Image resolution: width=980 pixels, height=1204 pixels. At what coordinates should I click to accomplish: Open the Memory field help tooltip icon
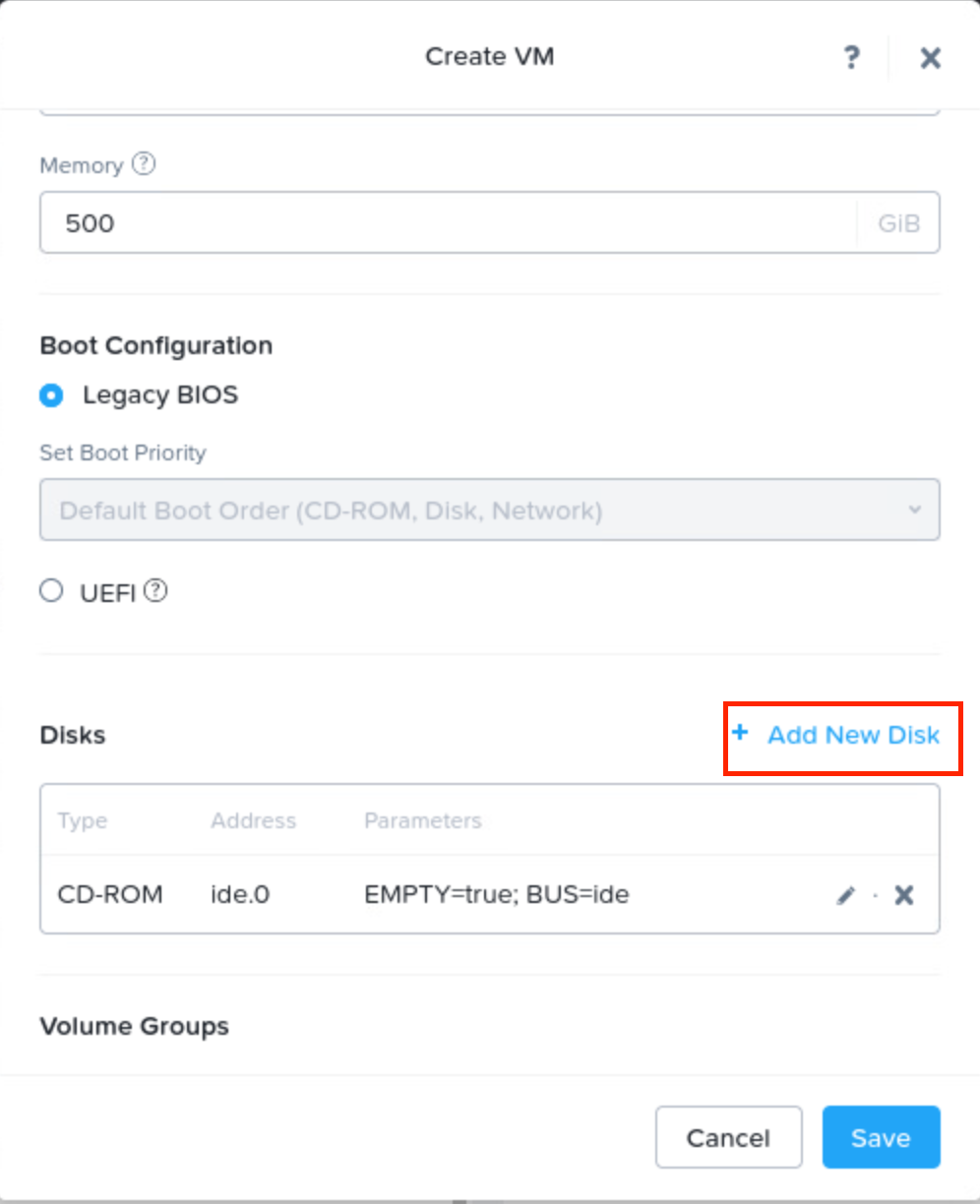pyautogui.click(x=144, y=164)
